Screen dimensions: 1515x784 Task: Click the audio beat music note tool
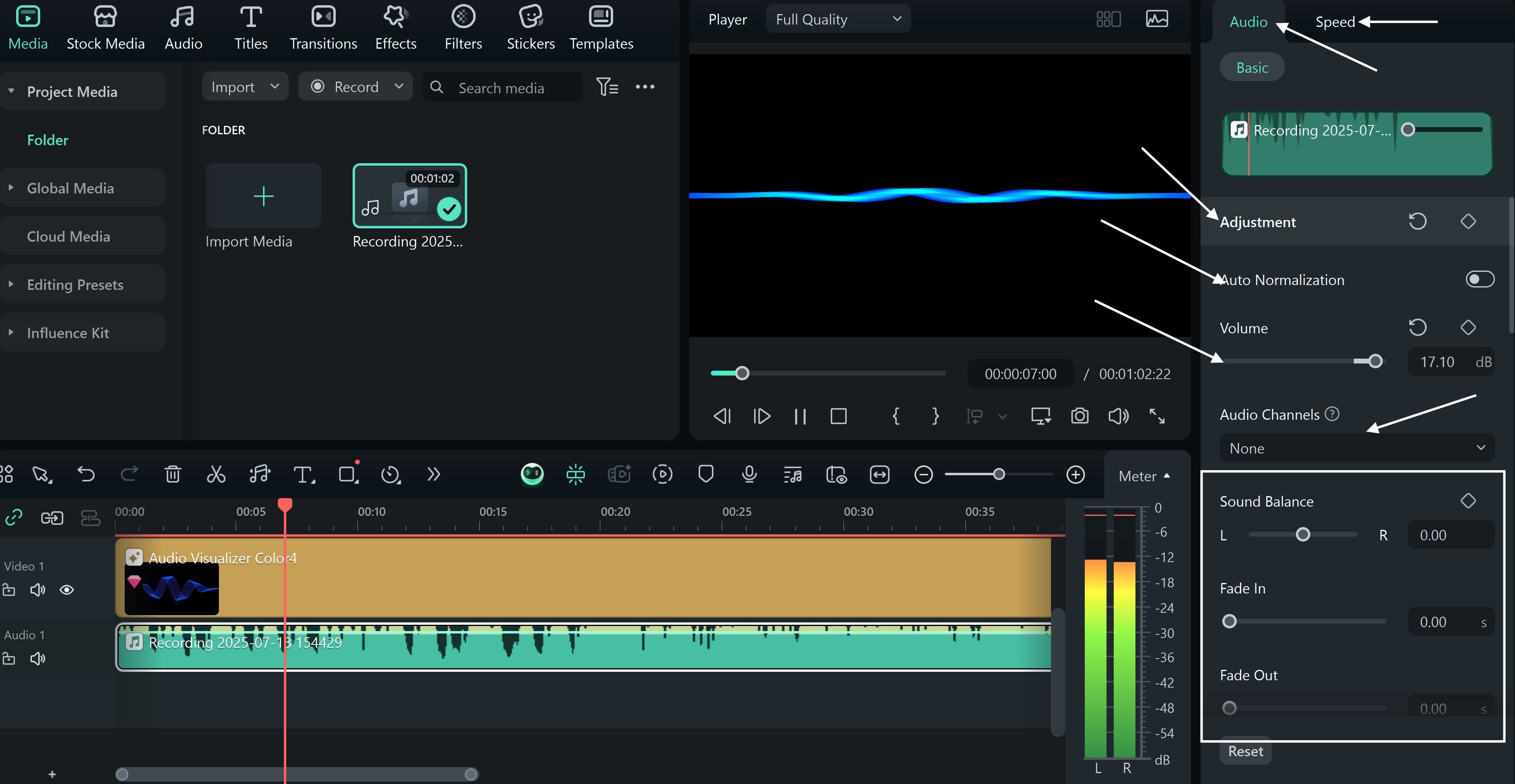(x=259, y=474)
